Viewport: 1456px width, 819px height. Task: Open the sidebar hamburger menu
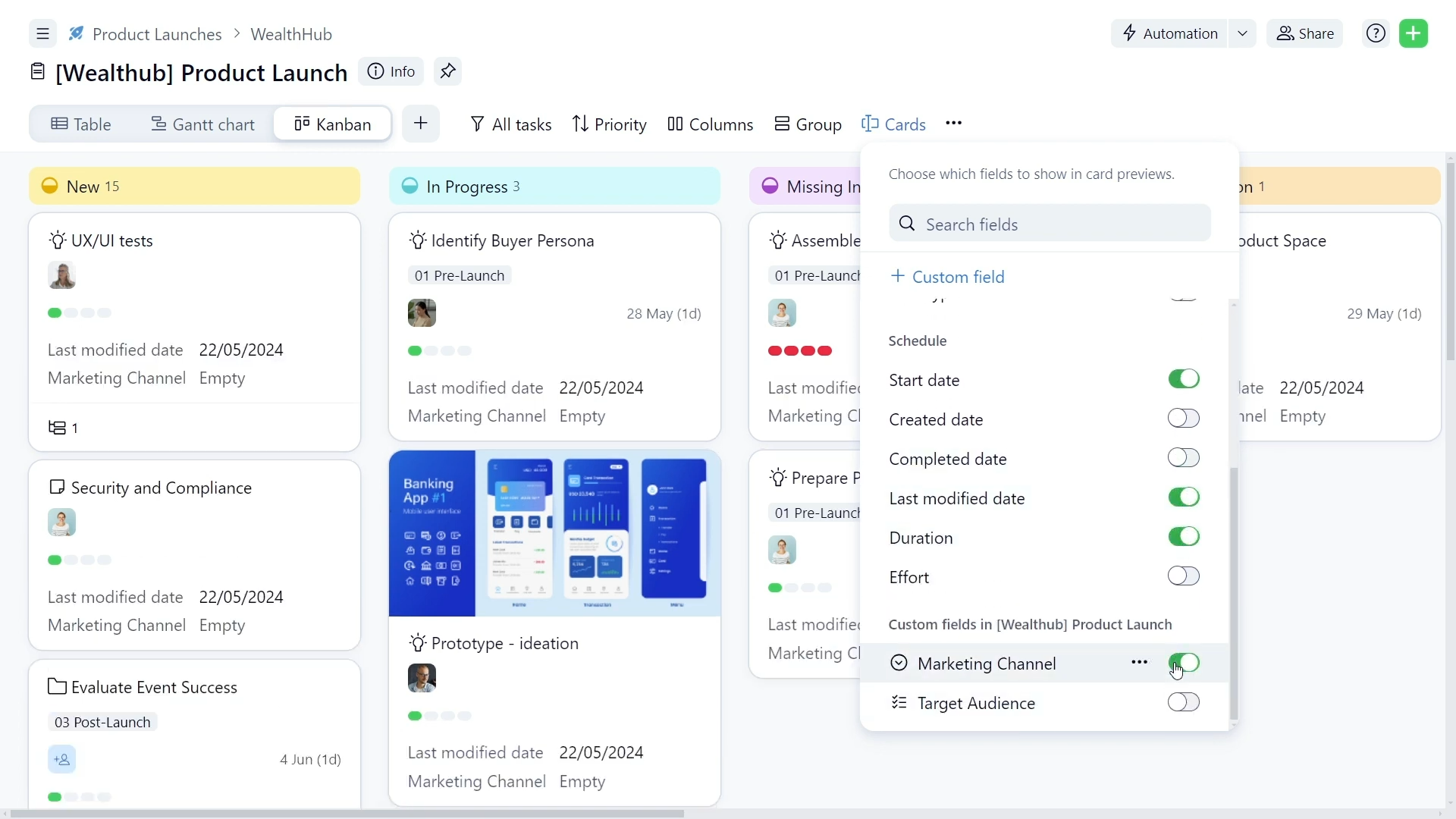(x=42, y=33)
